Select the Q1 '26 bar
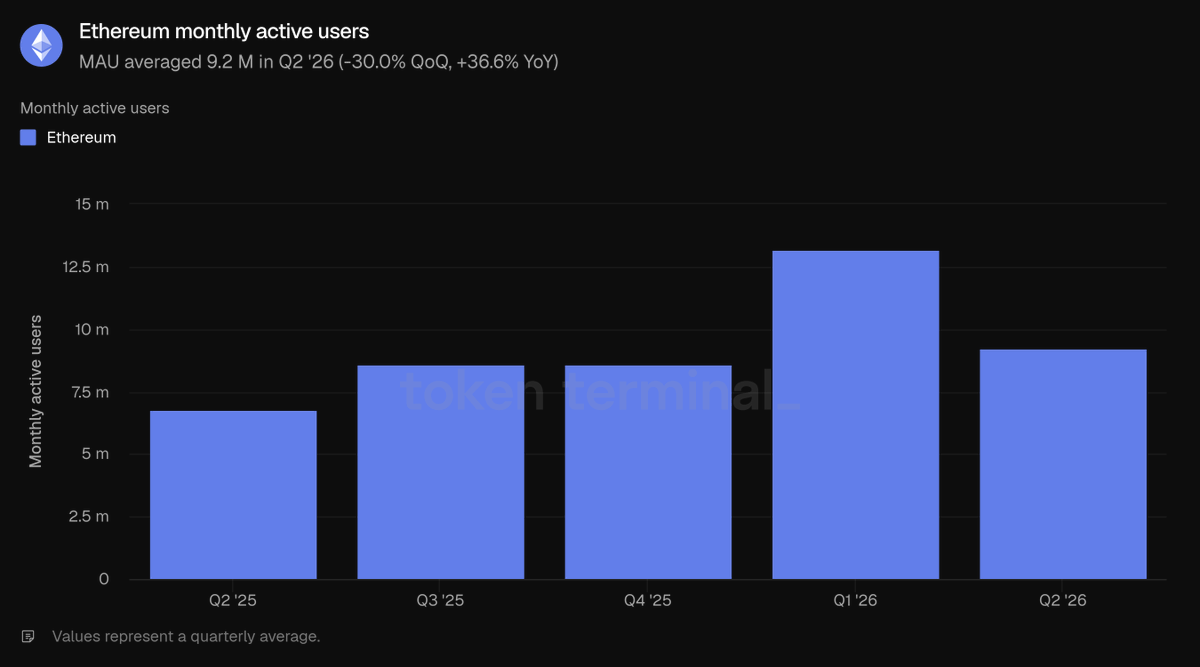The width and height of the screenshot is (1200, 667). point(856,415)
